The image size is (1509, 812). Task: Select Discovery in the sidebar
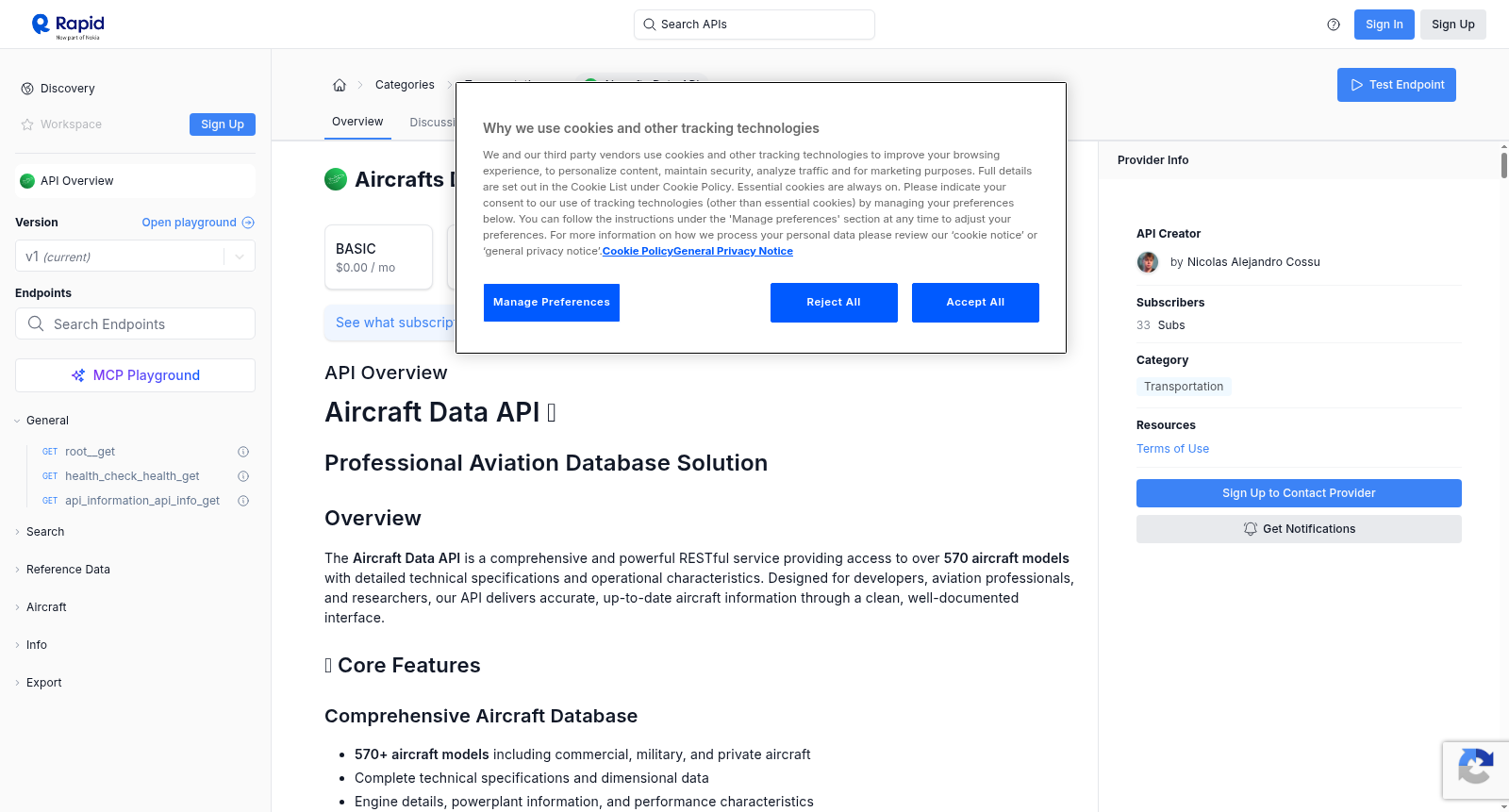(x=68, y=89)
